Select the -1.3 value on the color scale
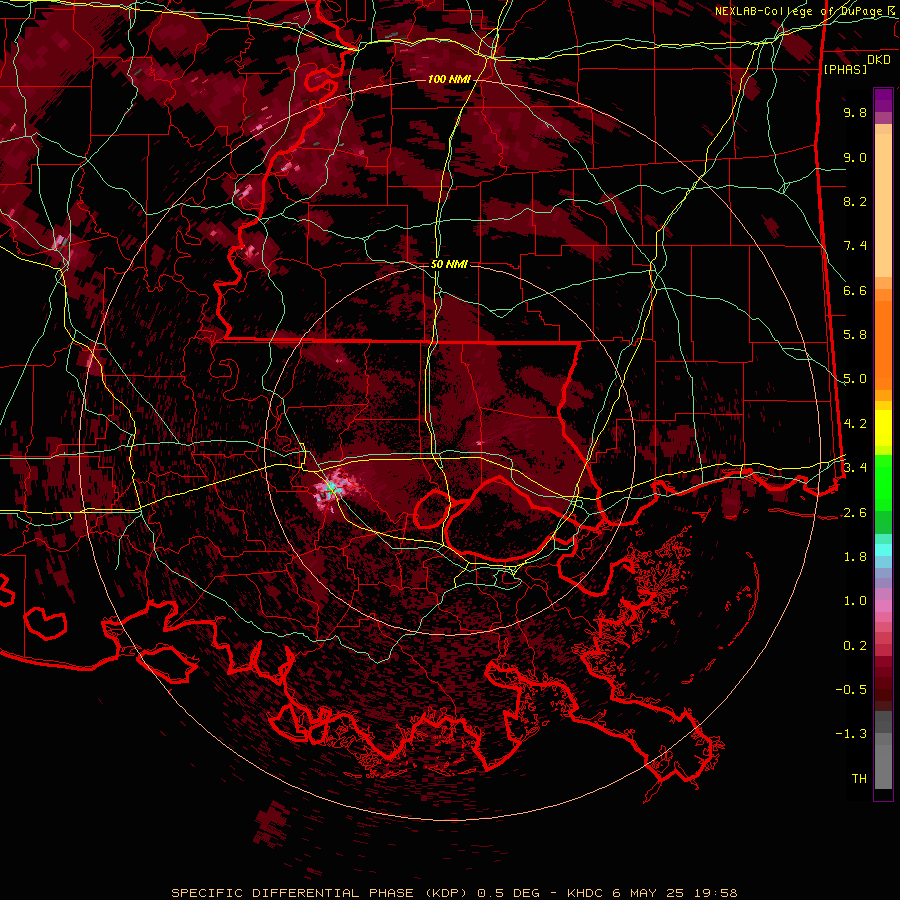 [851, 734]
